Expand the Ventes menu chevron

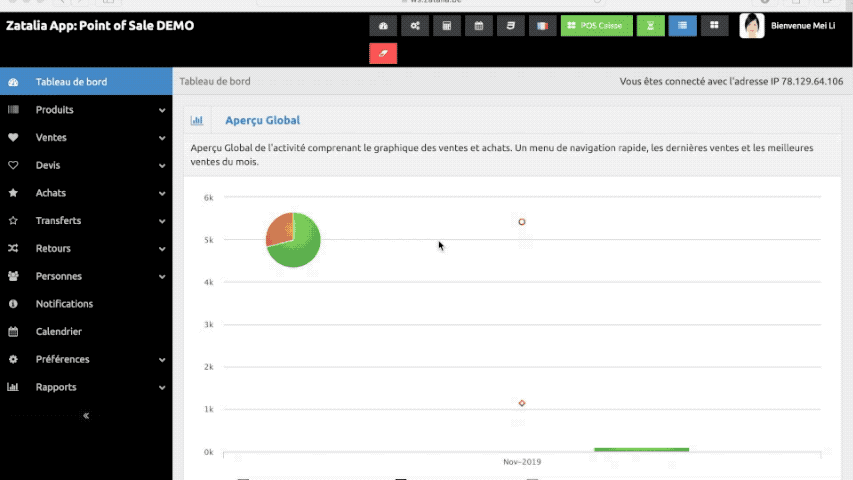[x=162, y=138]
